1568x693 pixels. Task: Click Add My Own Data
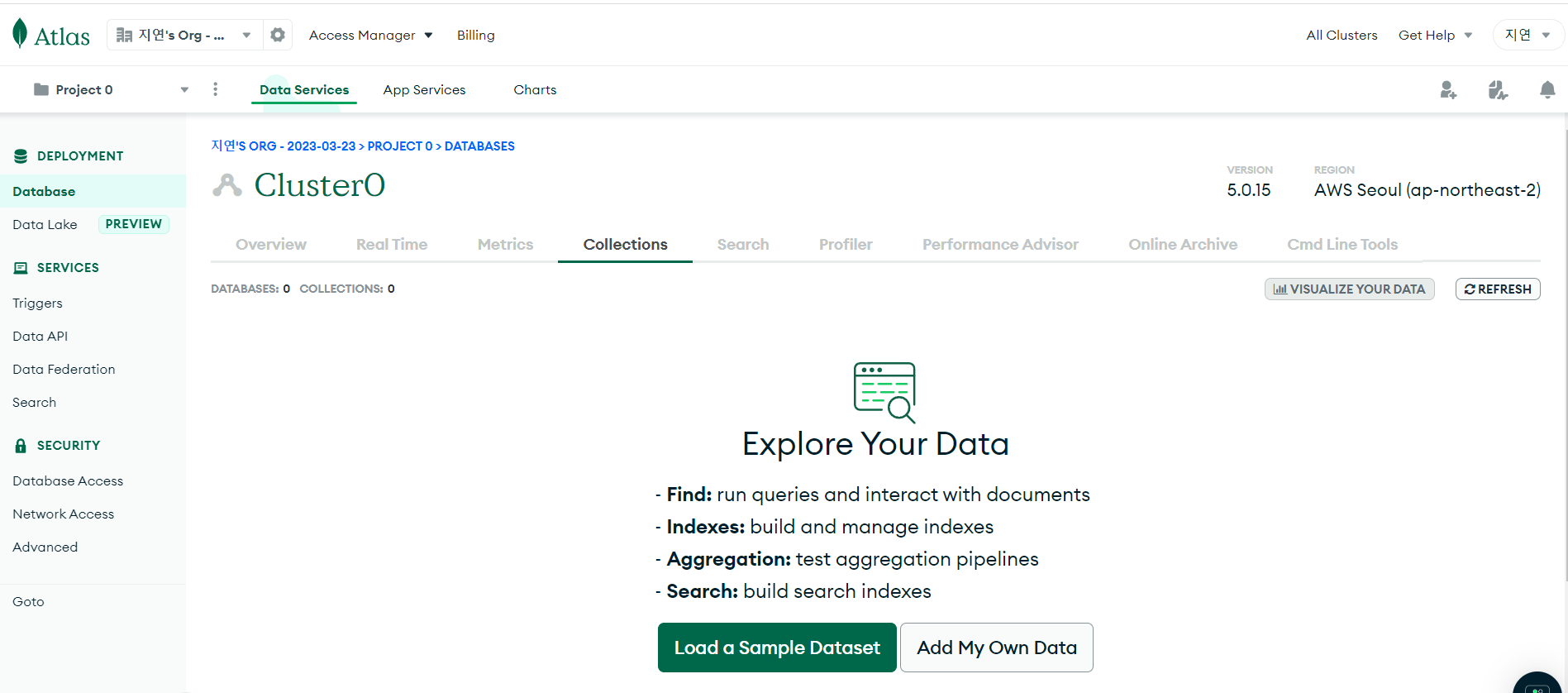click(997, 648)
